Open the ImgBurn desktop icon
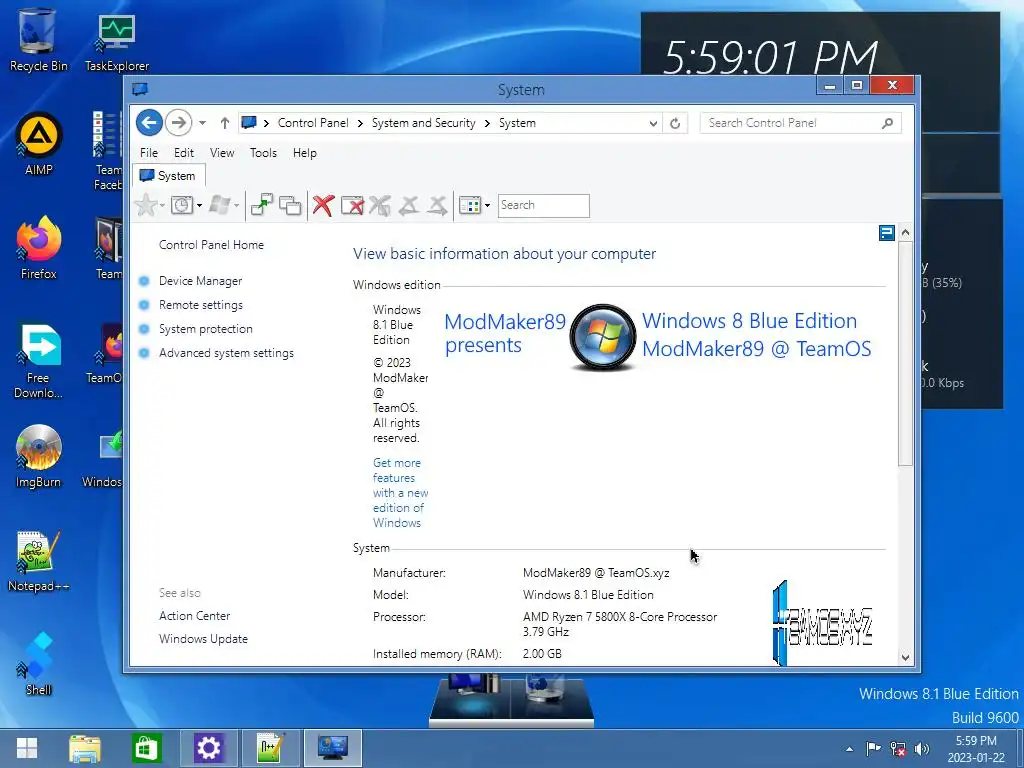 [x=39, y=456]
